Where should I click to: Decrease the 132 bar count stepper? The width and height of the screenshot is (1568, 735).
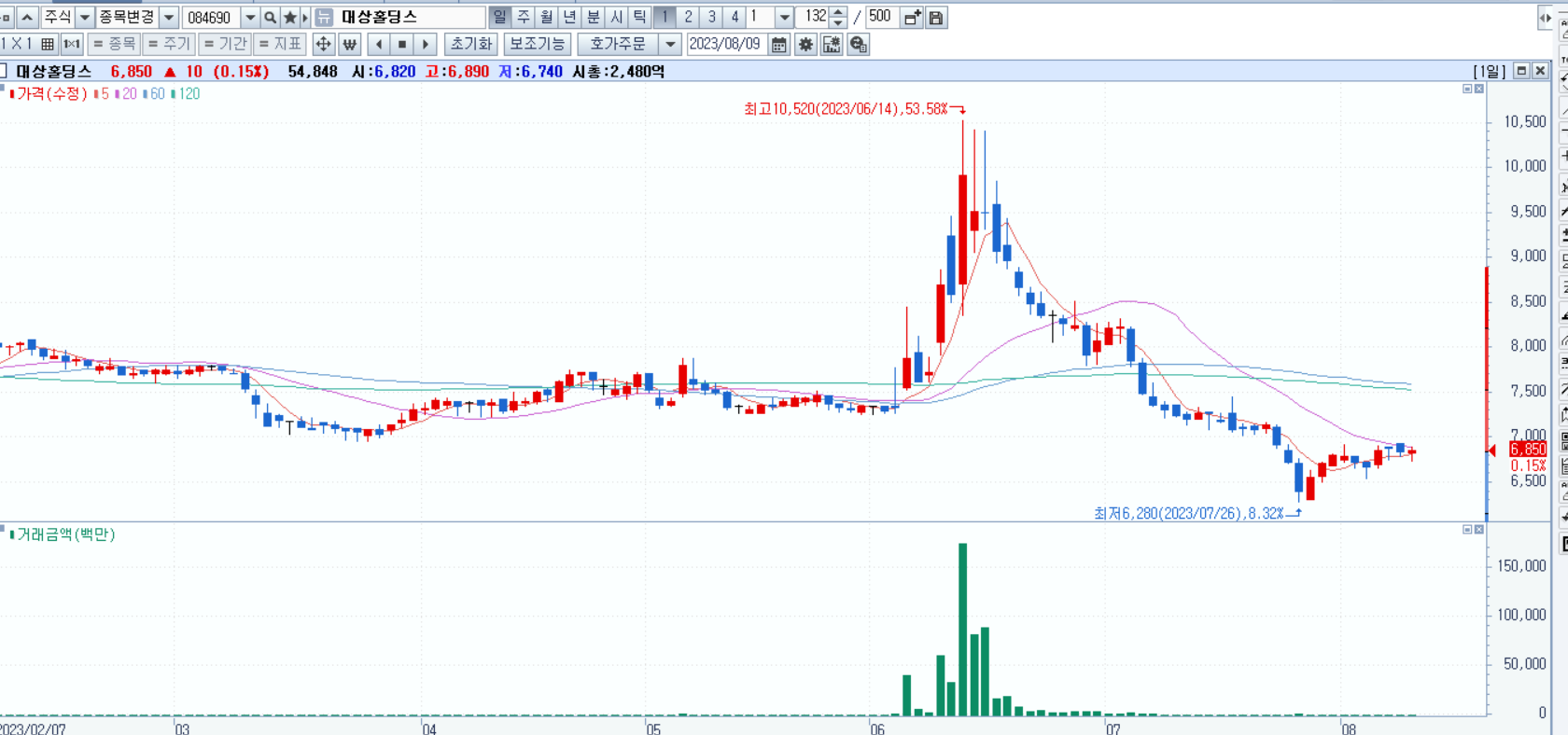coord(838,22)
